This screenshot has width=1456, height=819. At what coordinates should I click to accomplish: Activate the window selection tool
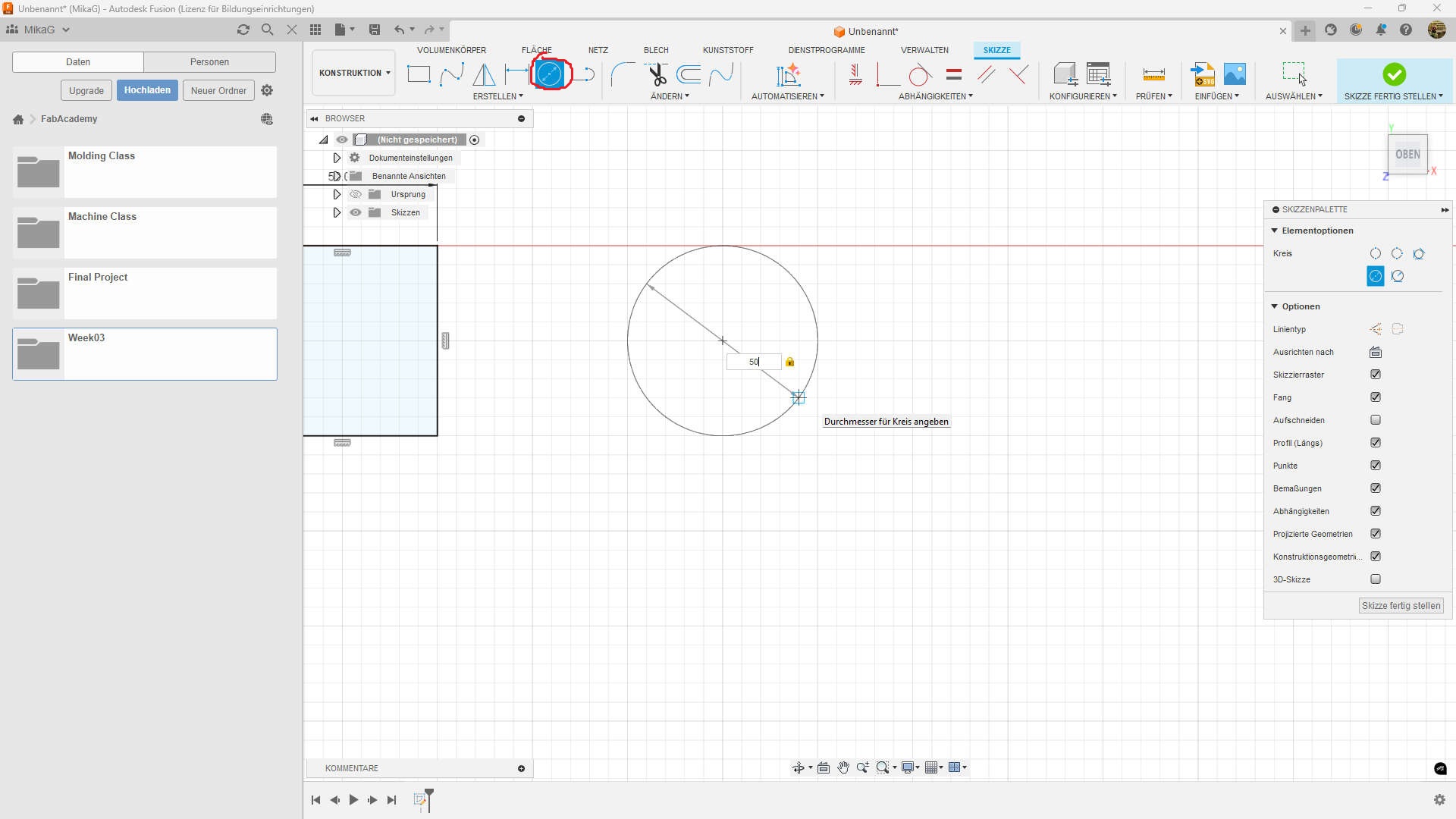click(x=1294, y=74)
